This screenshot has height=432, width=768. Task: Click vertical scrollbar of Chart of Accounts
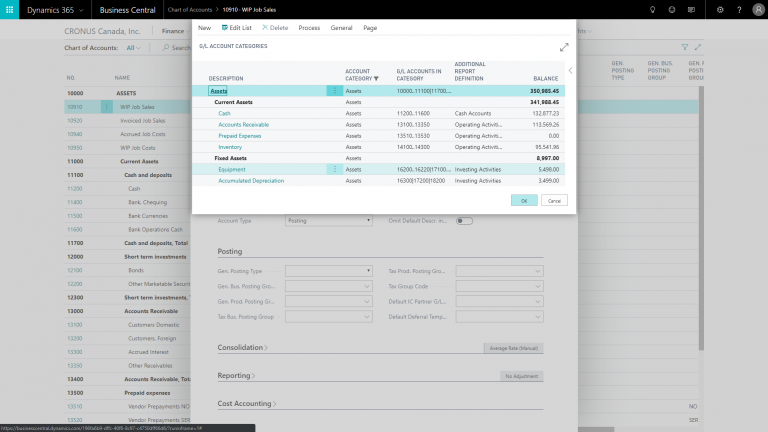coord(701,218)
